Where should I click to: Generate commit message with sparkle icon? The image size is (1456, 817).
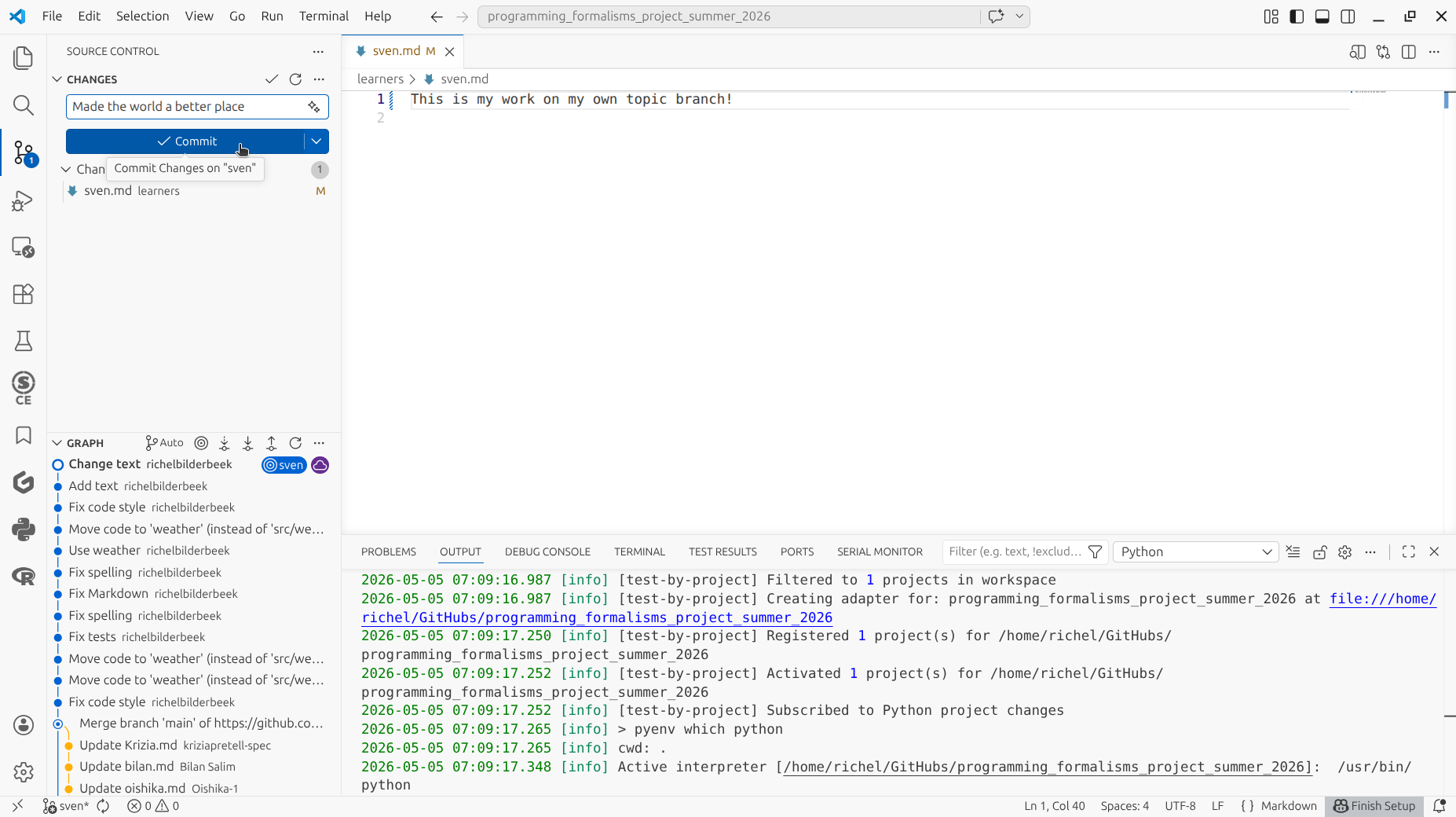click(314, 107)
